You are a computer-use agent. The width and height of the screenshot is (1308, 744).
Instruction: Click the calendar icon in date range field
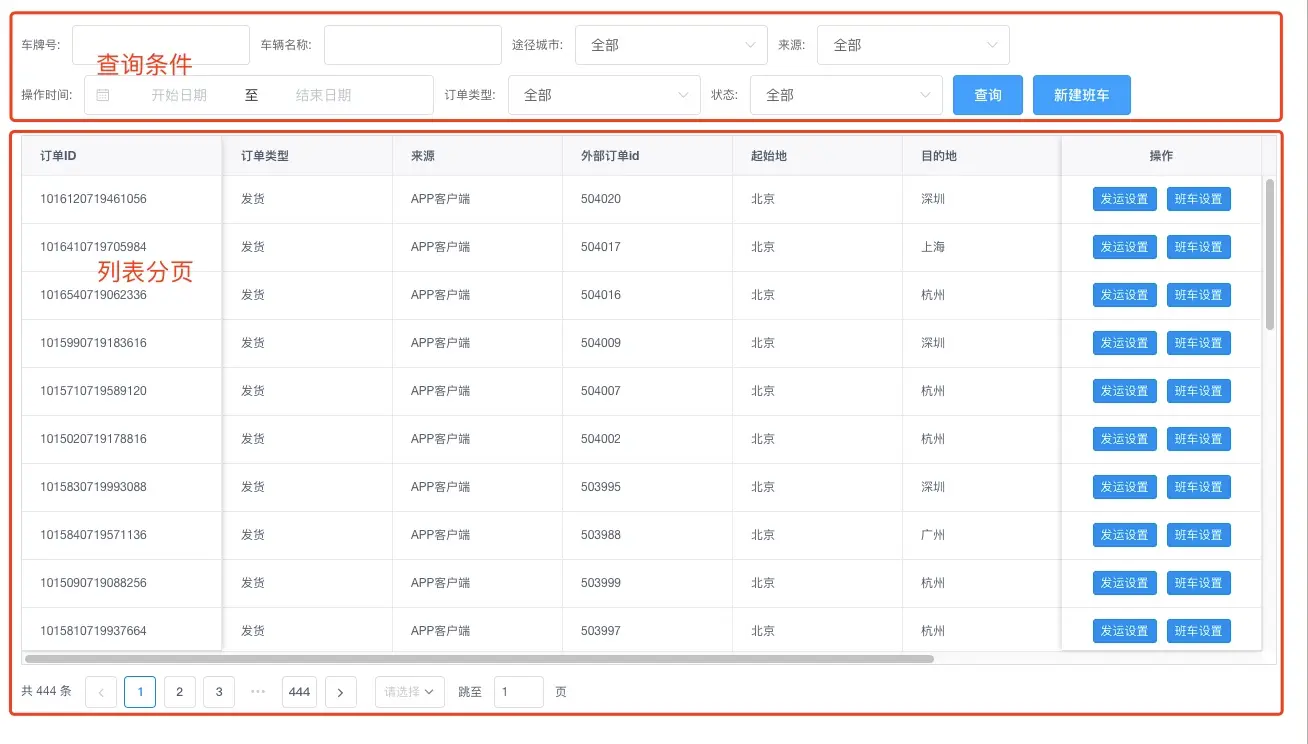tap(103, 95)
